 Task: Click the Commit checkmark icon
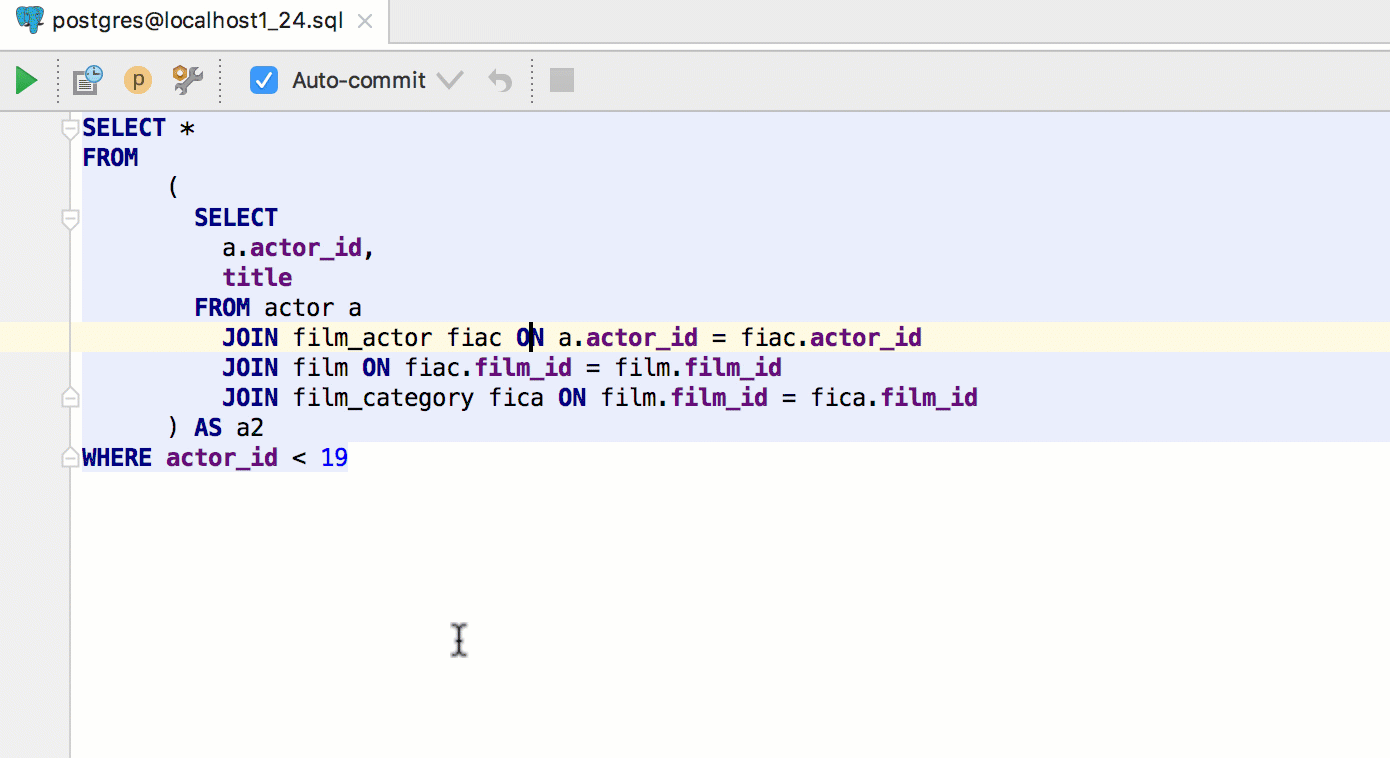451,80
